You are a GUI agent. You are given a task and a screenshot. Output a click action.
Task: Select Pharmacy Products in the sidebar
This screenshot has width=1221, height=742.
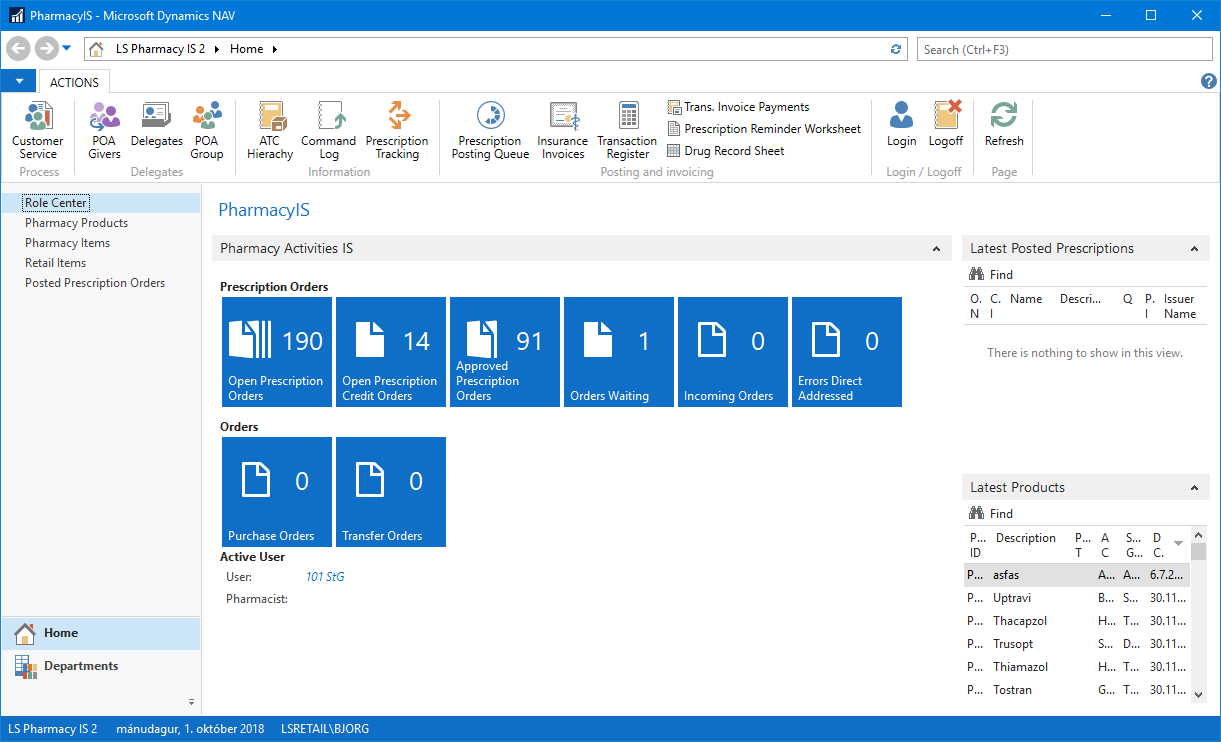(76, 223)
